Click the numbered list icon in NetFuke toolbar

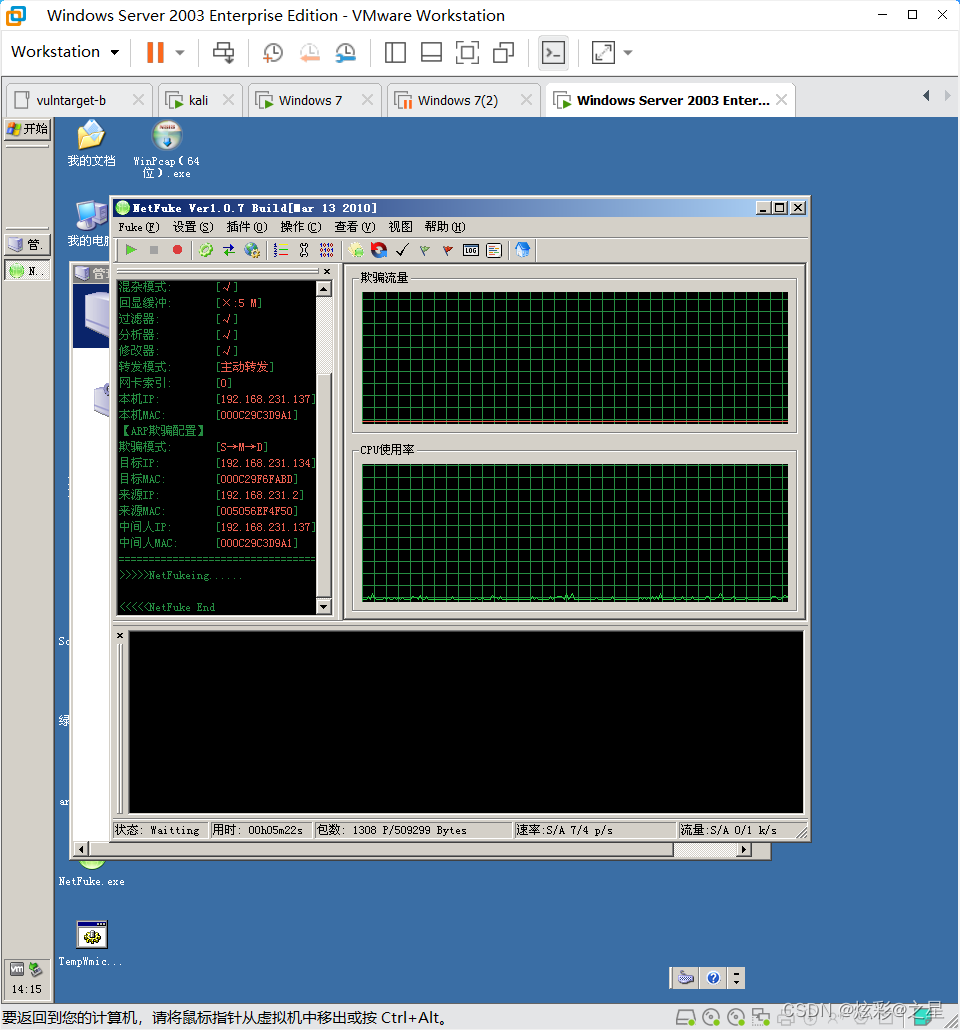(x=281, y=250)
